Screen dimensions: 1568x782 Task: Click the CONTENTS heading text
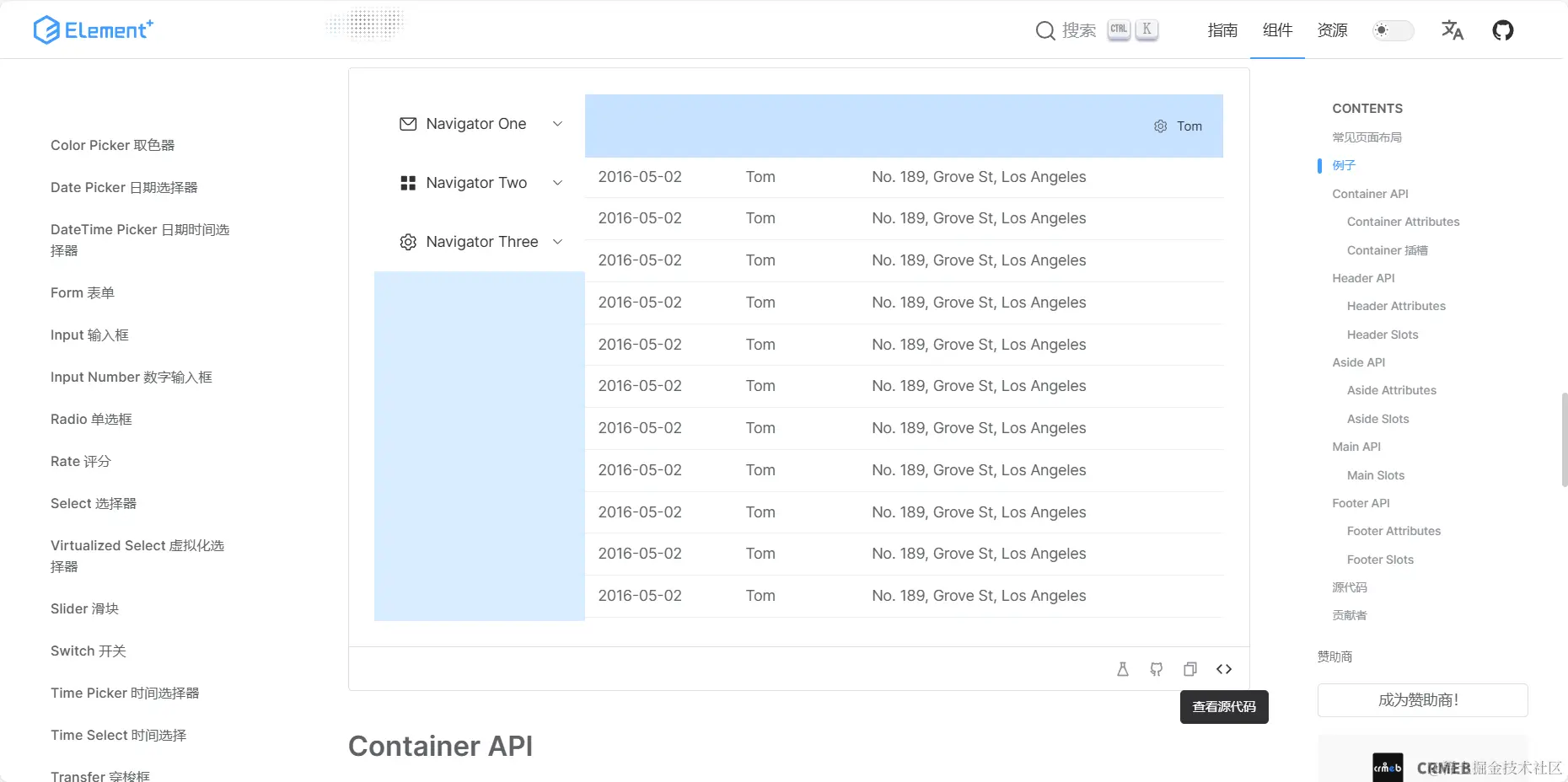1367,109
